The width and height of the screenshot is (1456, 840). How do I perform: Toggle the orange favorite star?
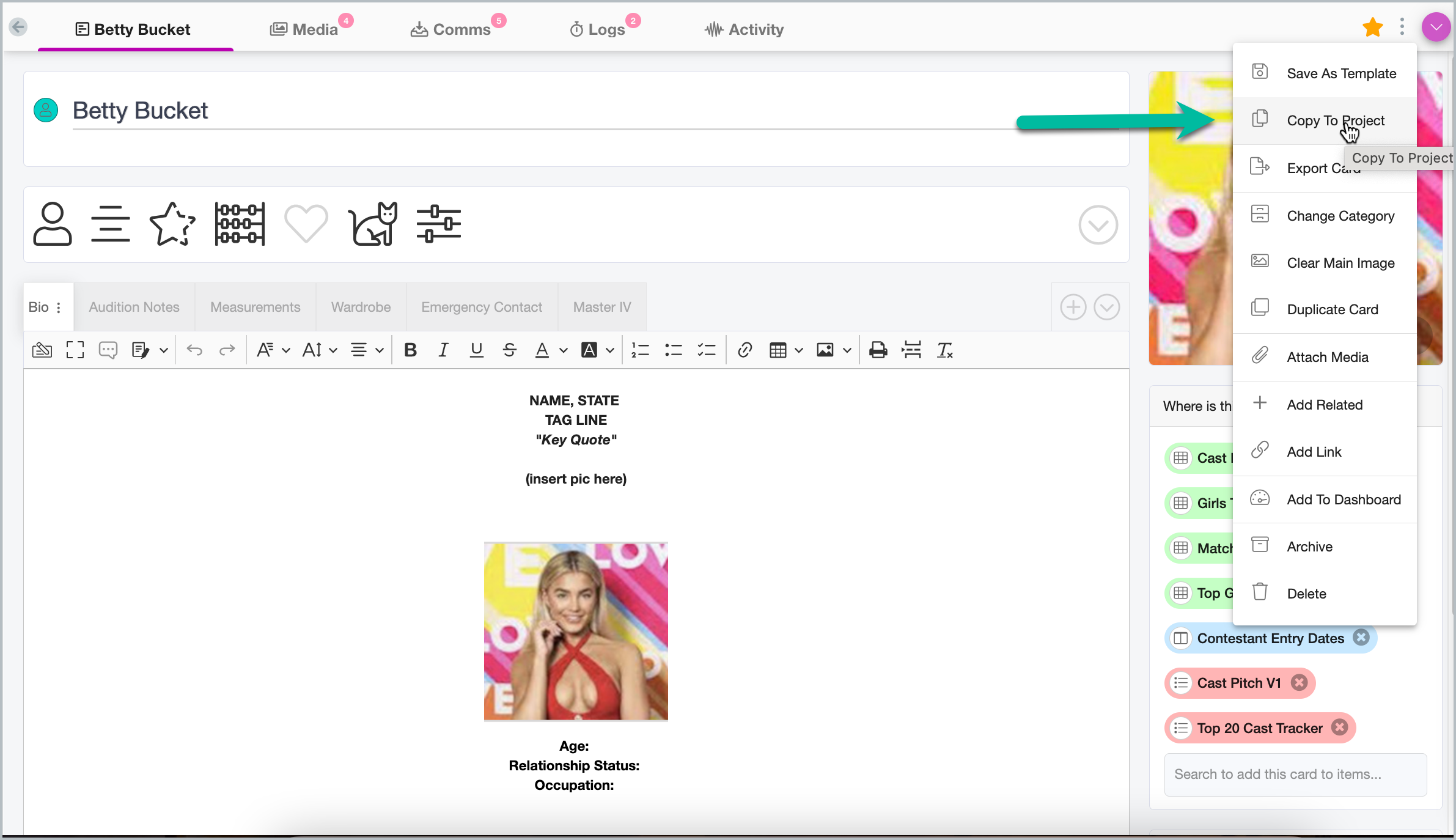[1372, 28]
